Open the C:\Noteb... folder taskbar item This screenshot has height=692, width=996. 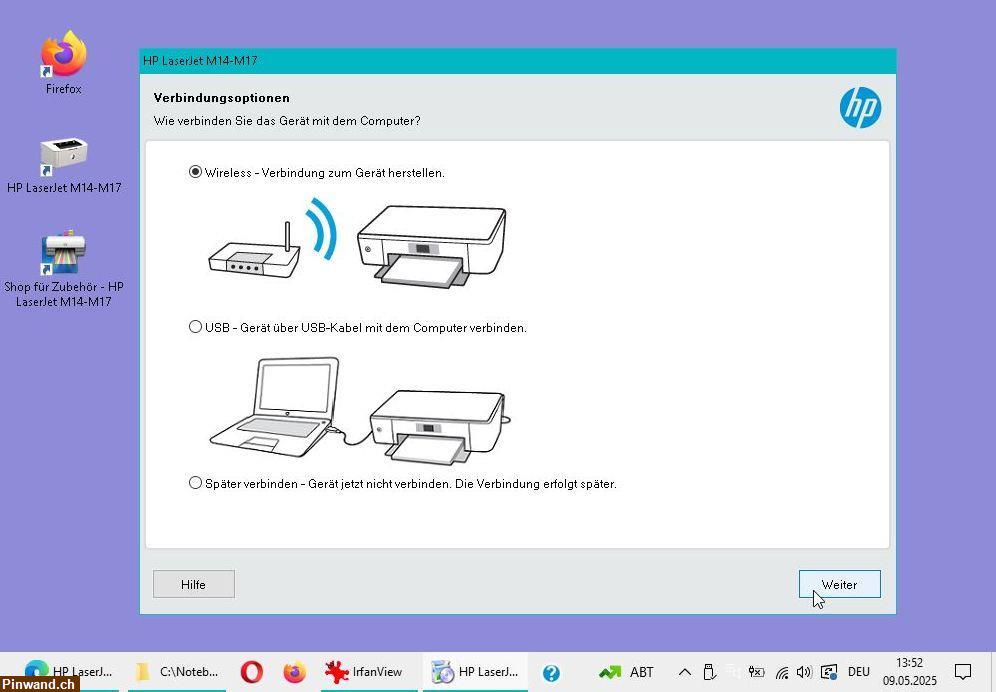[x=177, y=672]
